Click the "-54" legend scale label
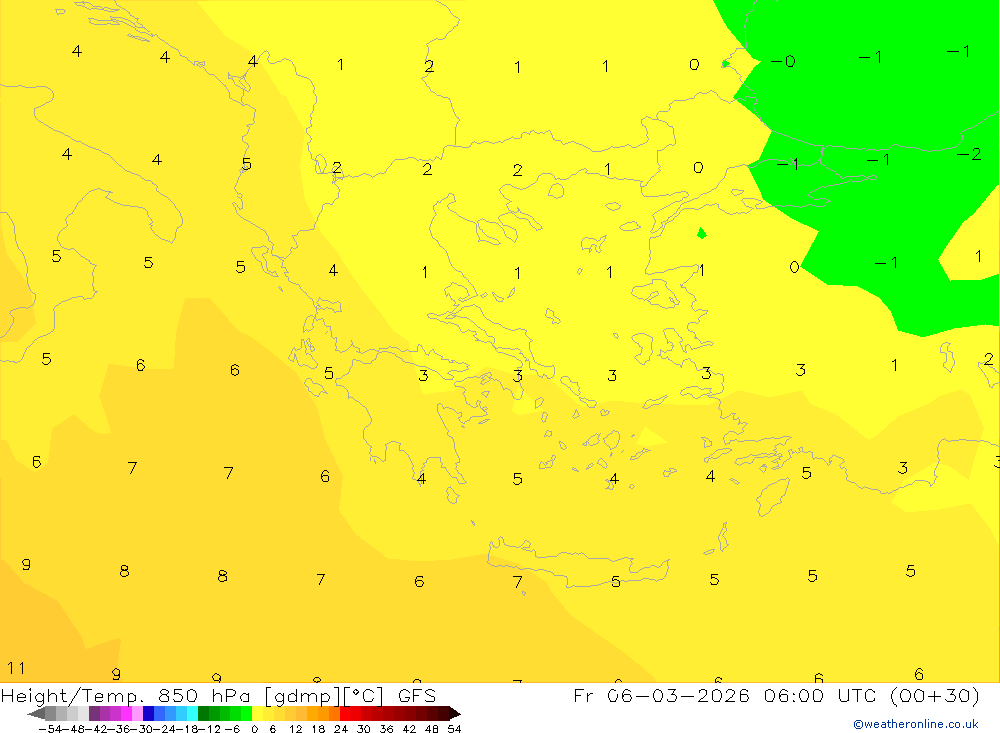 (51, 729)
